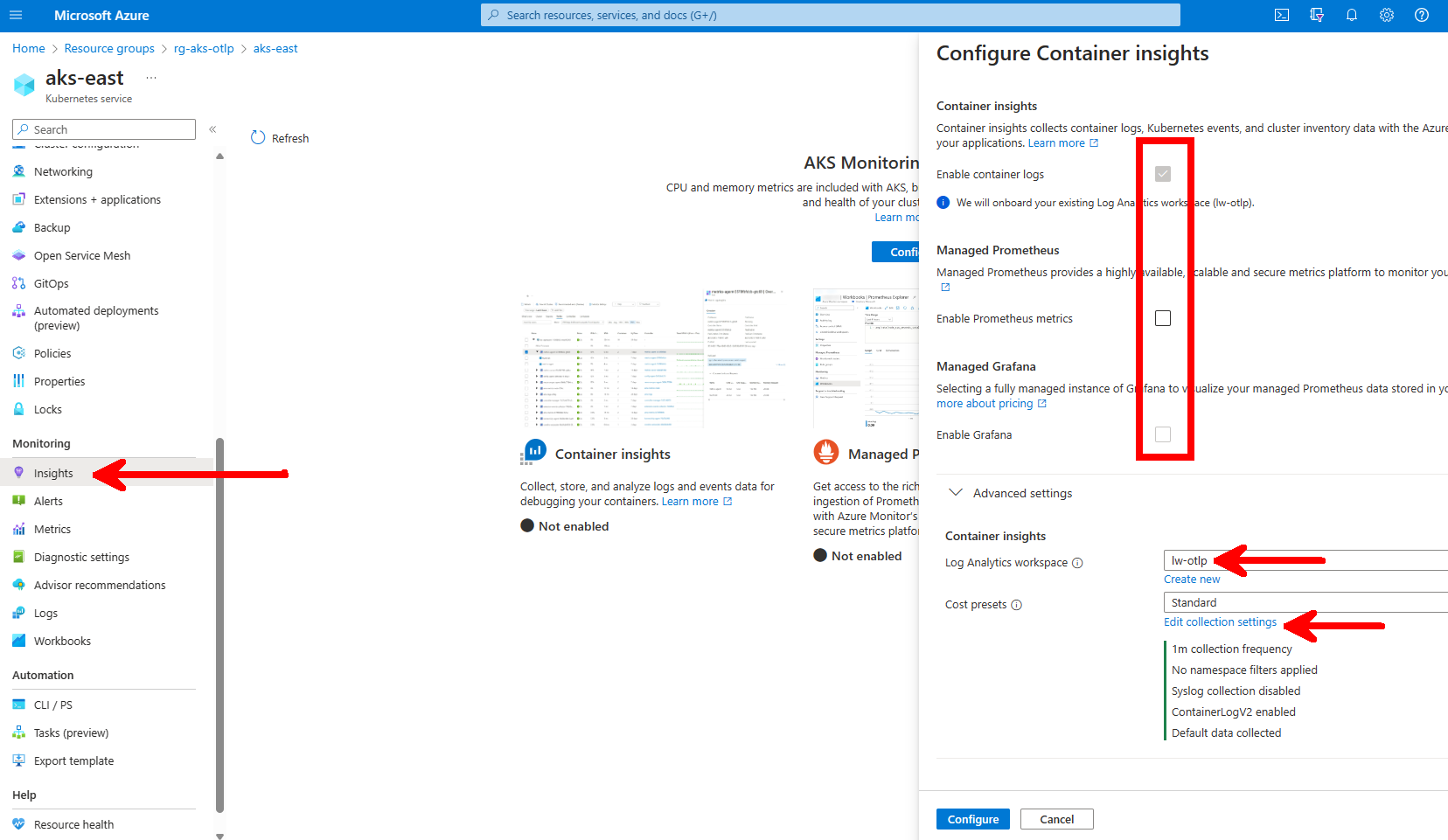This screenshot has width=1448, height=840.
Task: Click the sidebar vertical scrollbar
Action: tap(219, 625)
